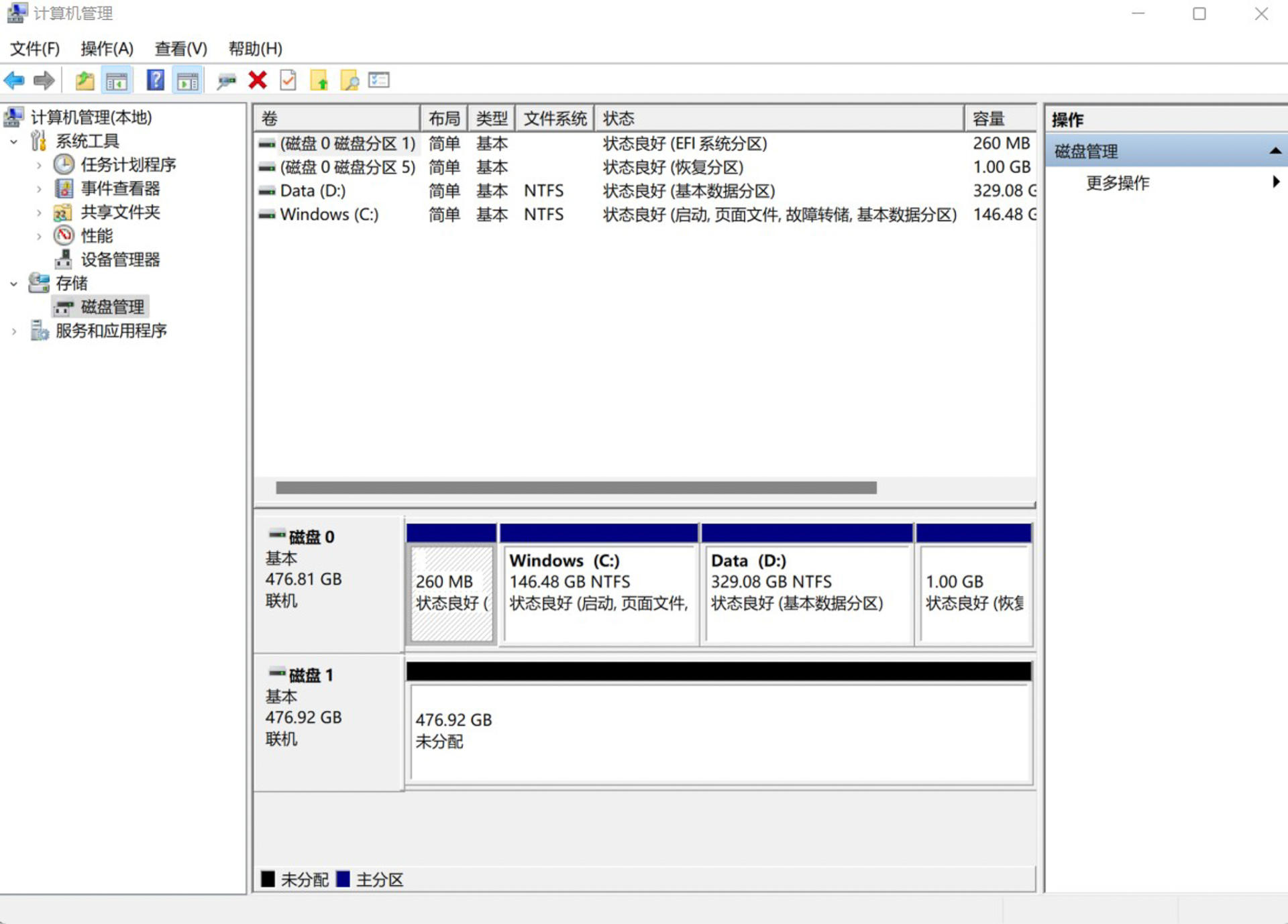The height and width of the screenshot is (924, 1288).
Task: Expand the 服务和应用程序 tree node
Action: [14, 331]
